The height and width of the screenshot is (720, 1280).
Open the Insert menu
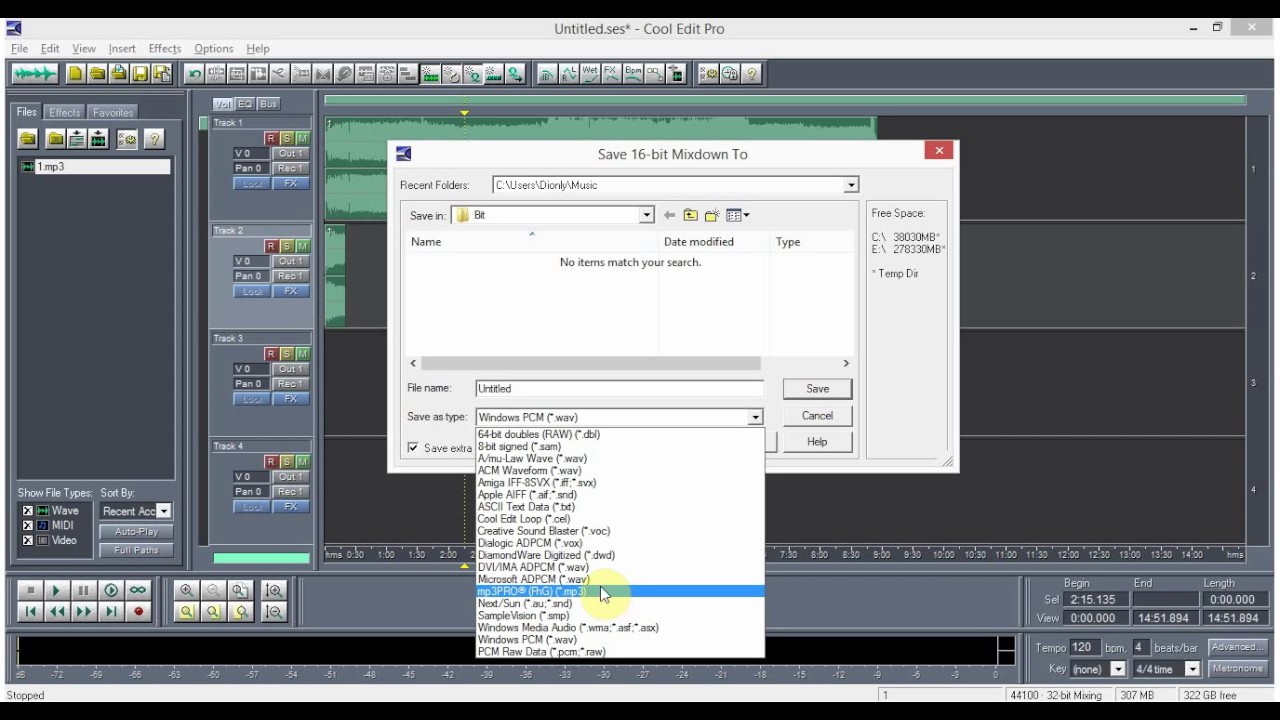(122, 48)
